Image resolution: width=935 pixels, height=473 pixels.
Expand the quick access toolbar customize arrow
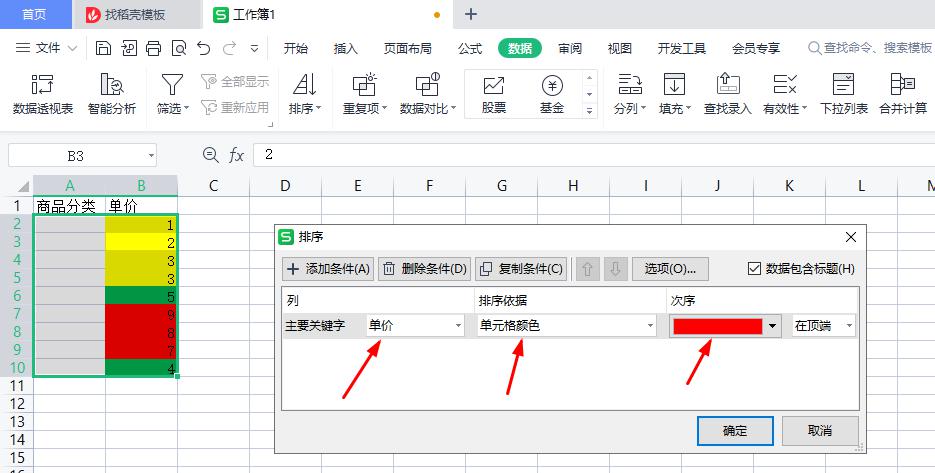coord(255,48)
